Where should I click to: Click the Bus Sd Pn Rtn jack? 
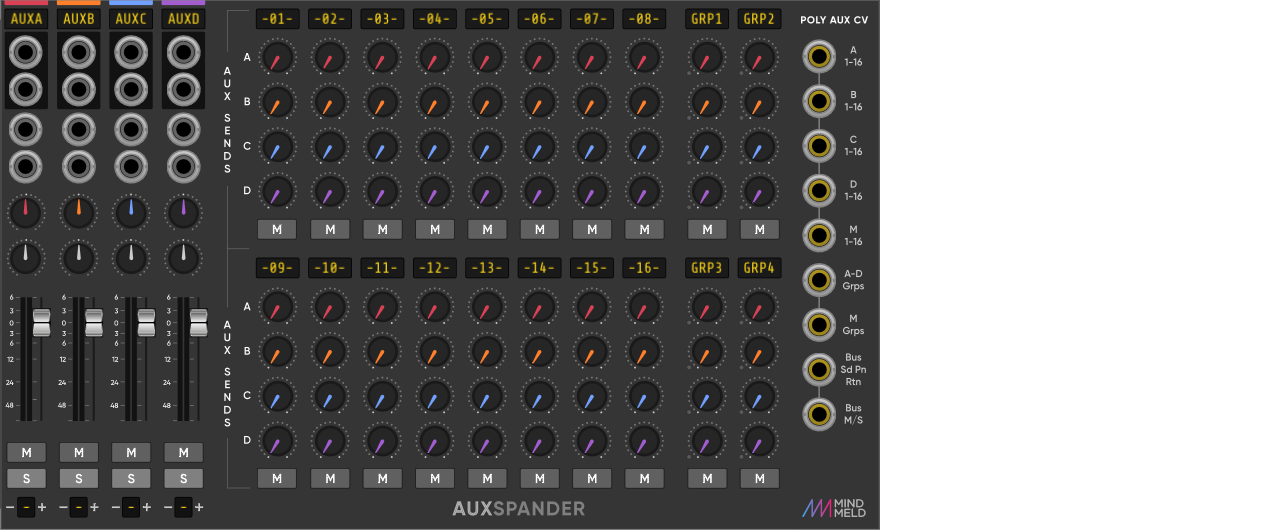(x=820, y=369)
